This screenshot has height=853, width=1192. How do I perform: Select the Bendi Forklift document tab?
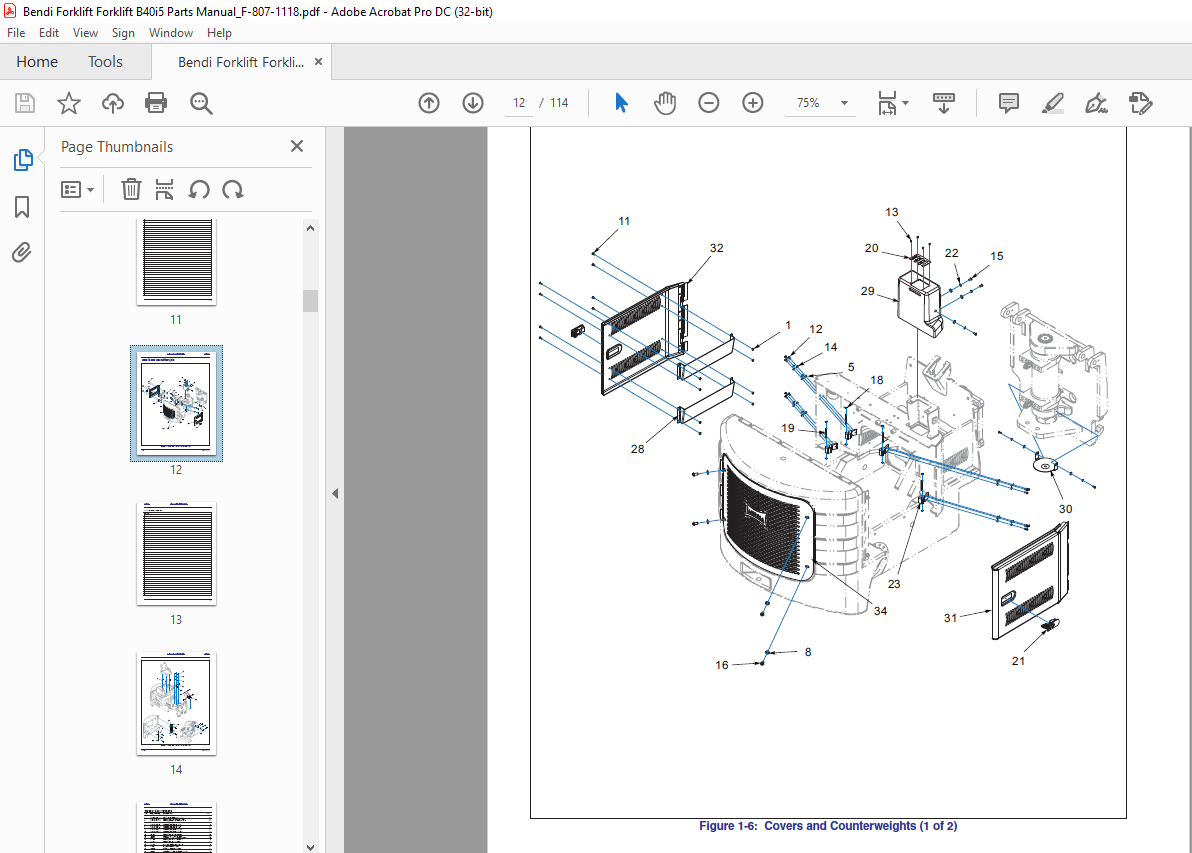click(240, 62)
